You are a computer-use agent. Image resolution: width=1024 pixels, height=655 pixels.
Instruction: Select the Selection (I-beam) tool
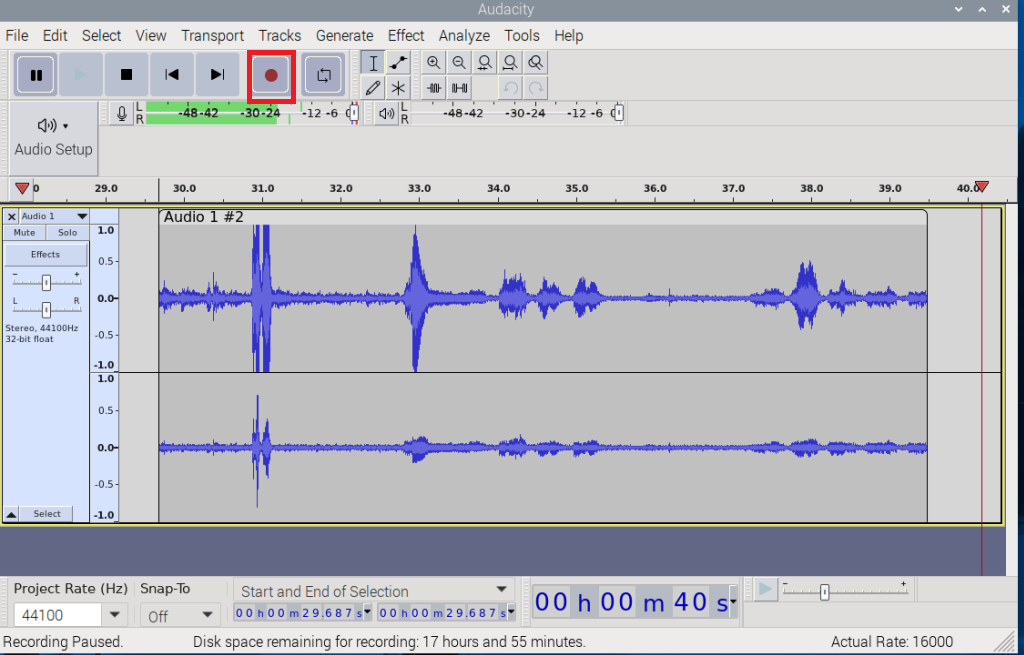373,63
